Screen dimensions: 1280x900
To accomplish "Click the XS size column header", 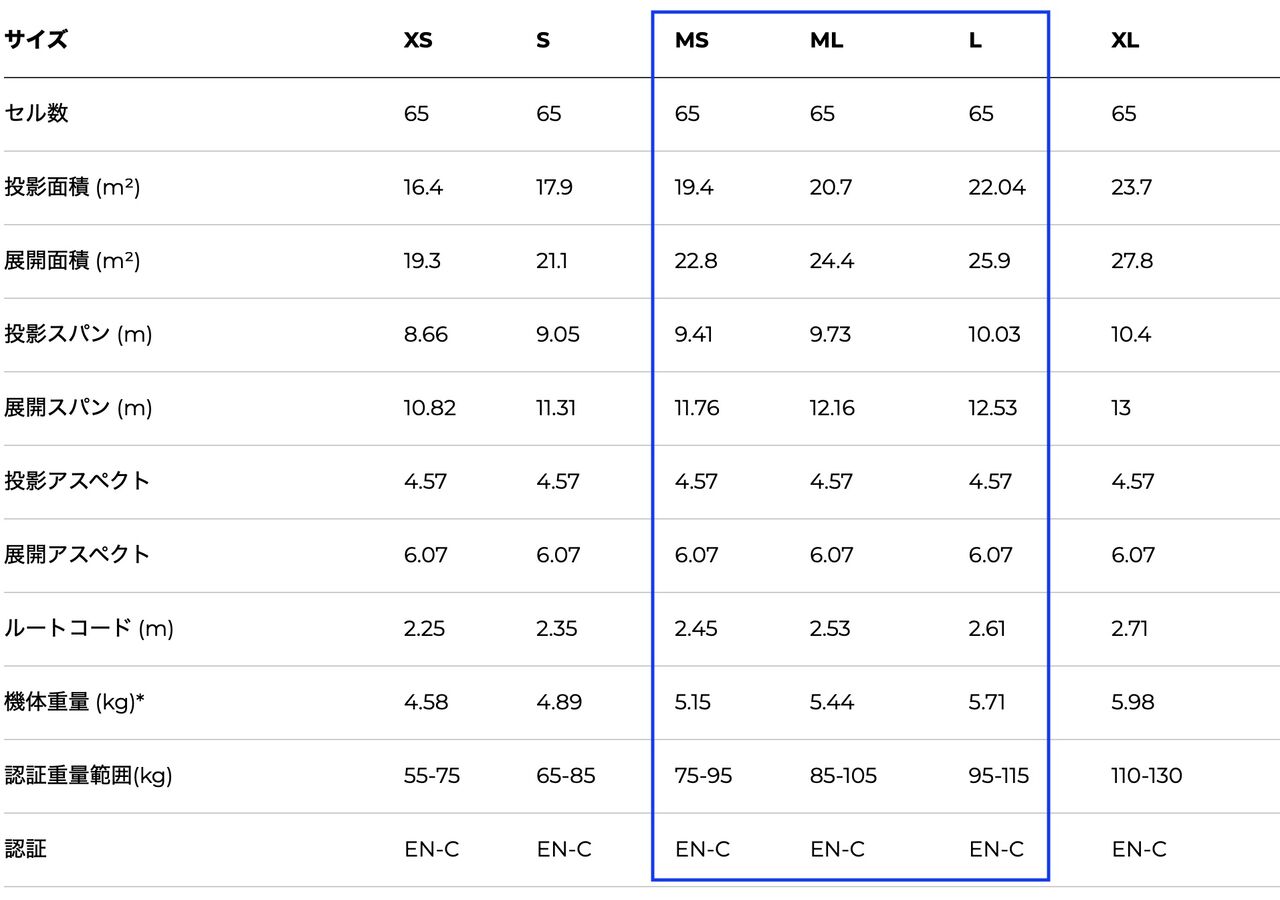I will click(x=418, y=41).
